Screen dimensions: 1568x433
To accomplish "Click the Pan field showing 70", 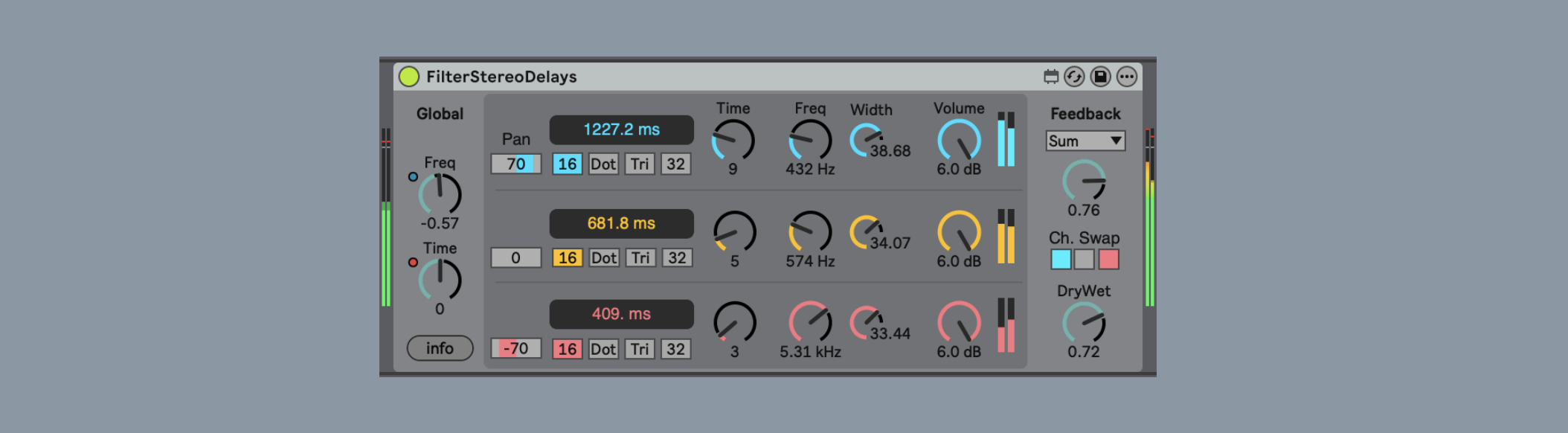I will coord(515,164).
